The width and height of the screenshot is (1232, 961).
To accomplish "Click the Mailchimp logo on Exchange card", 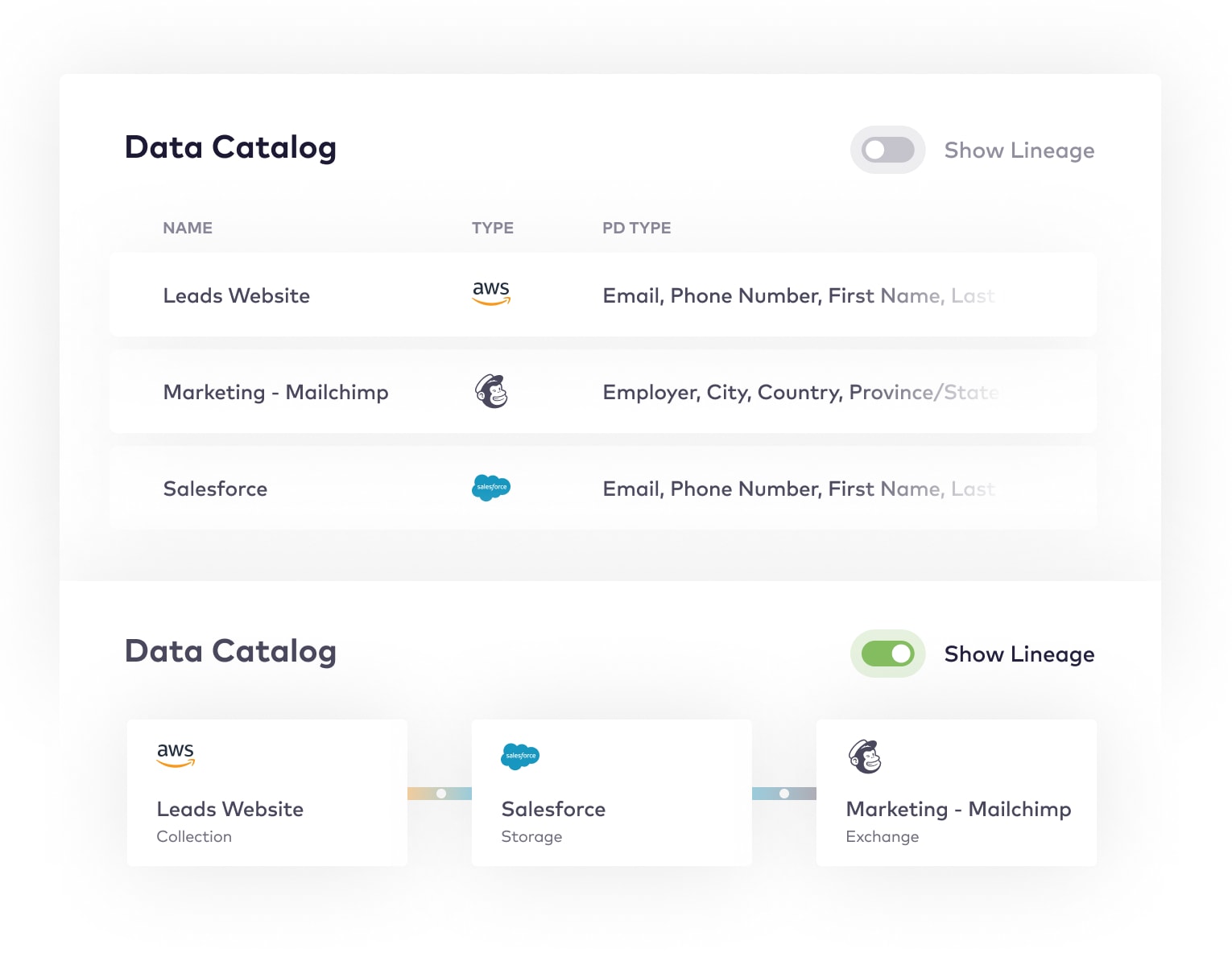I will (866, 757).
